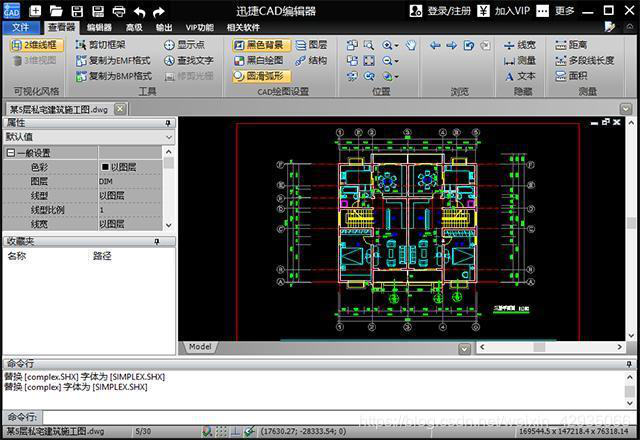Viewport: 640px width, 440px height.
Task: Go to previous view with left arrow
Action: pyautogui.click(x=435, y=45)
